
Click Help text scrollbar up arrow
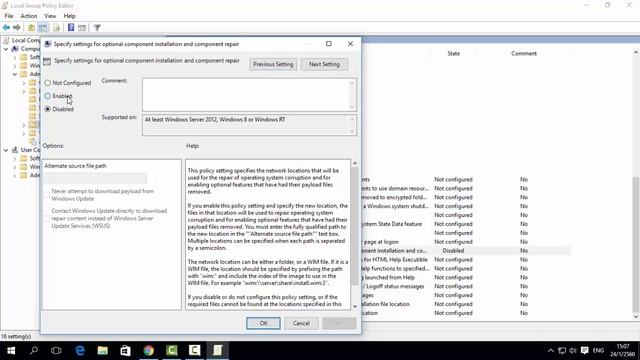(355, 164)
